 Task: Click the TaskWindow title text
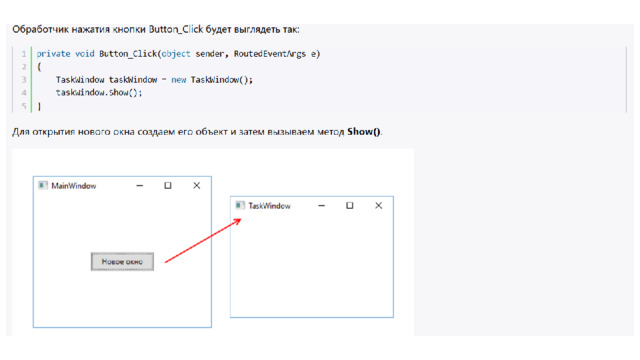tap(269, 206)
